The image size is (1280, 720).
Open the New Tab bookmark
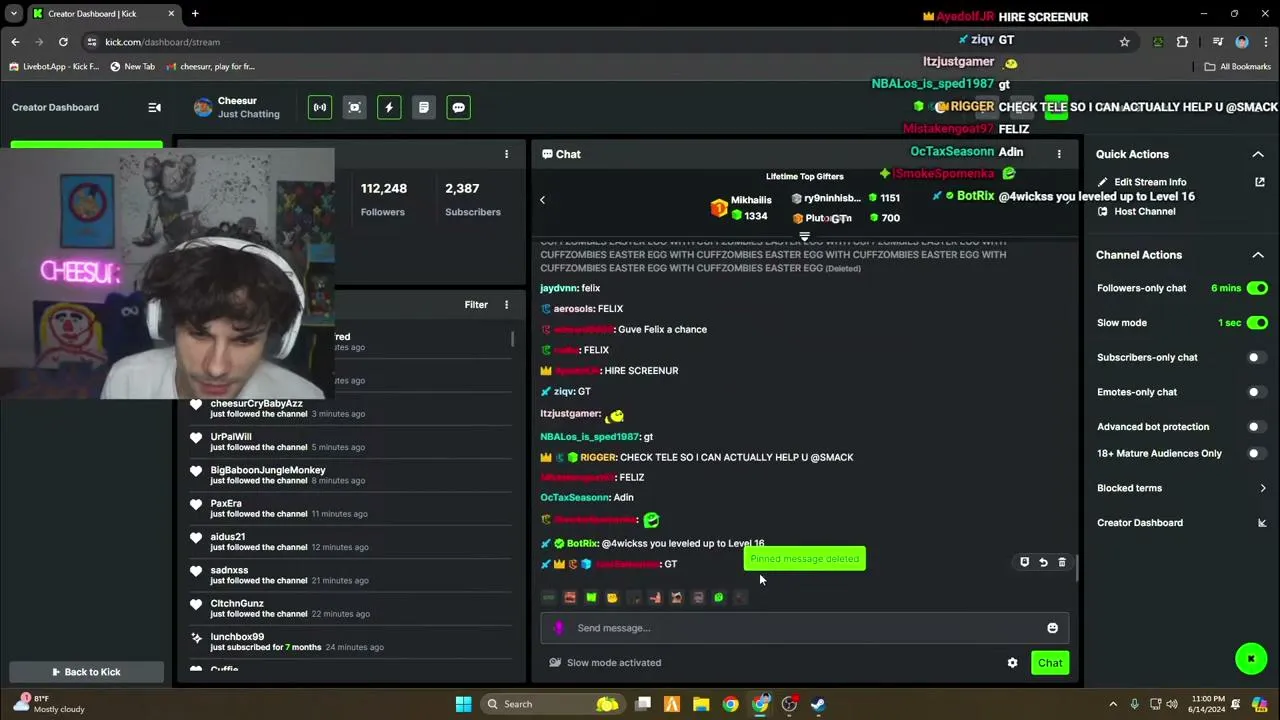coord(132,67)
